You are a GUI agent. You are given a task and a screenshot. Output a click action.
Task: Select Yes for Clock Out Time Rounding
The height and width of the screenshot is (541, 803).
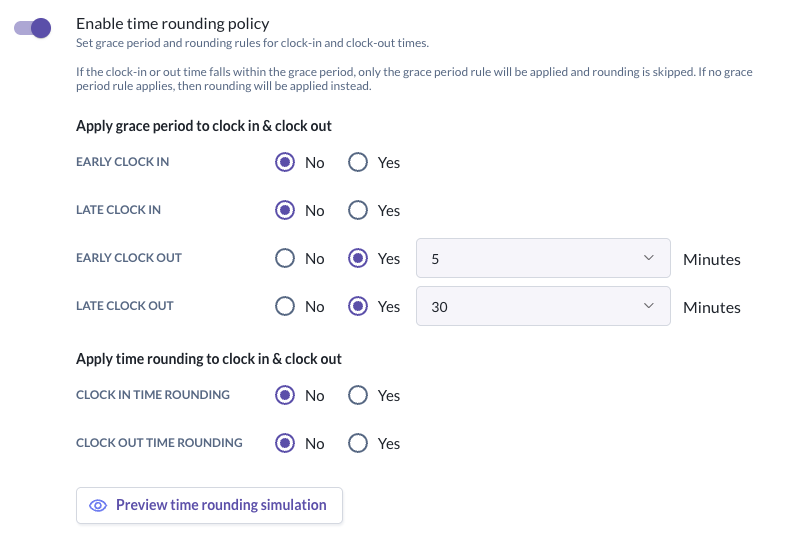358,443
